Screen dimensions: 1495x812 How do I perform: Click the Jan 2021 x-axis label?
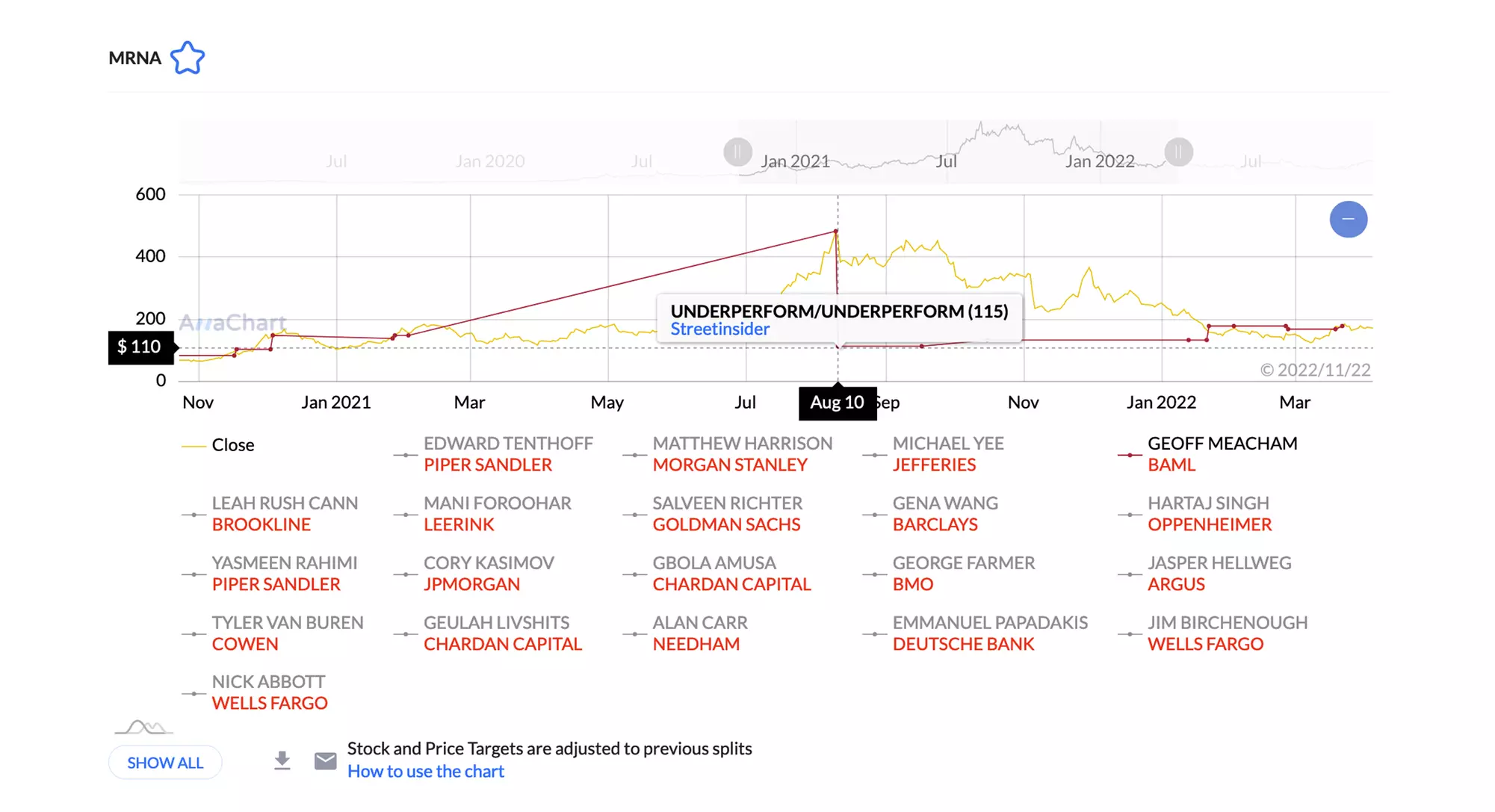(336, 403)
